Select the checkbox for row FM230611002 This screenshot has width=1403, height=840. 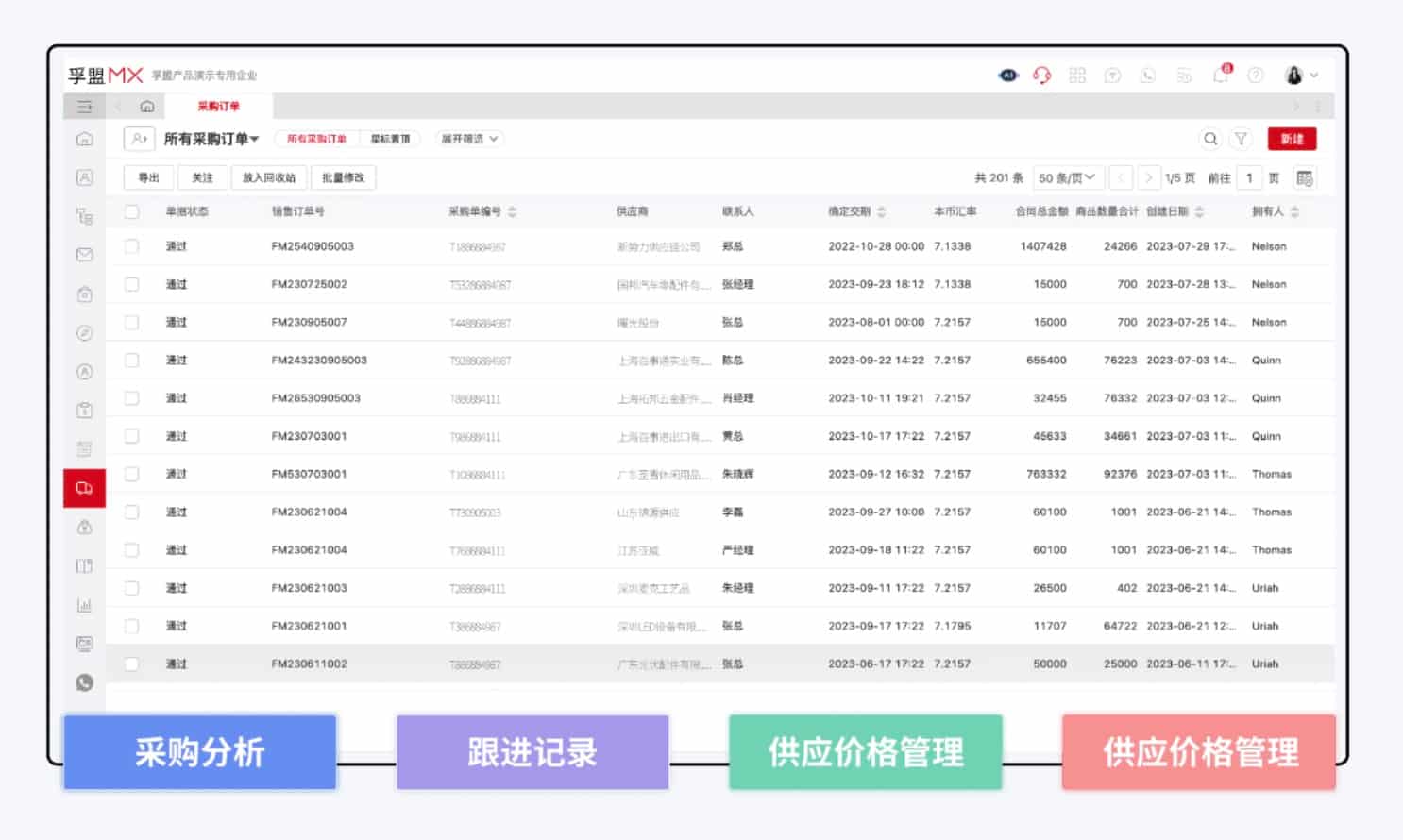tap(132, 664)
